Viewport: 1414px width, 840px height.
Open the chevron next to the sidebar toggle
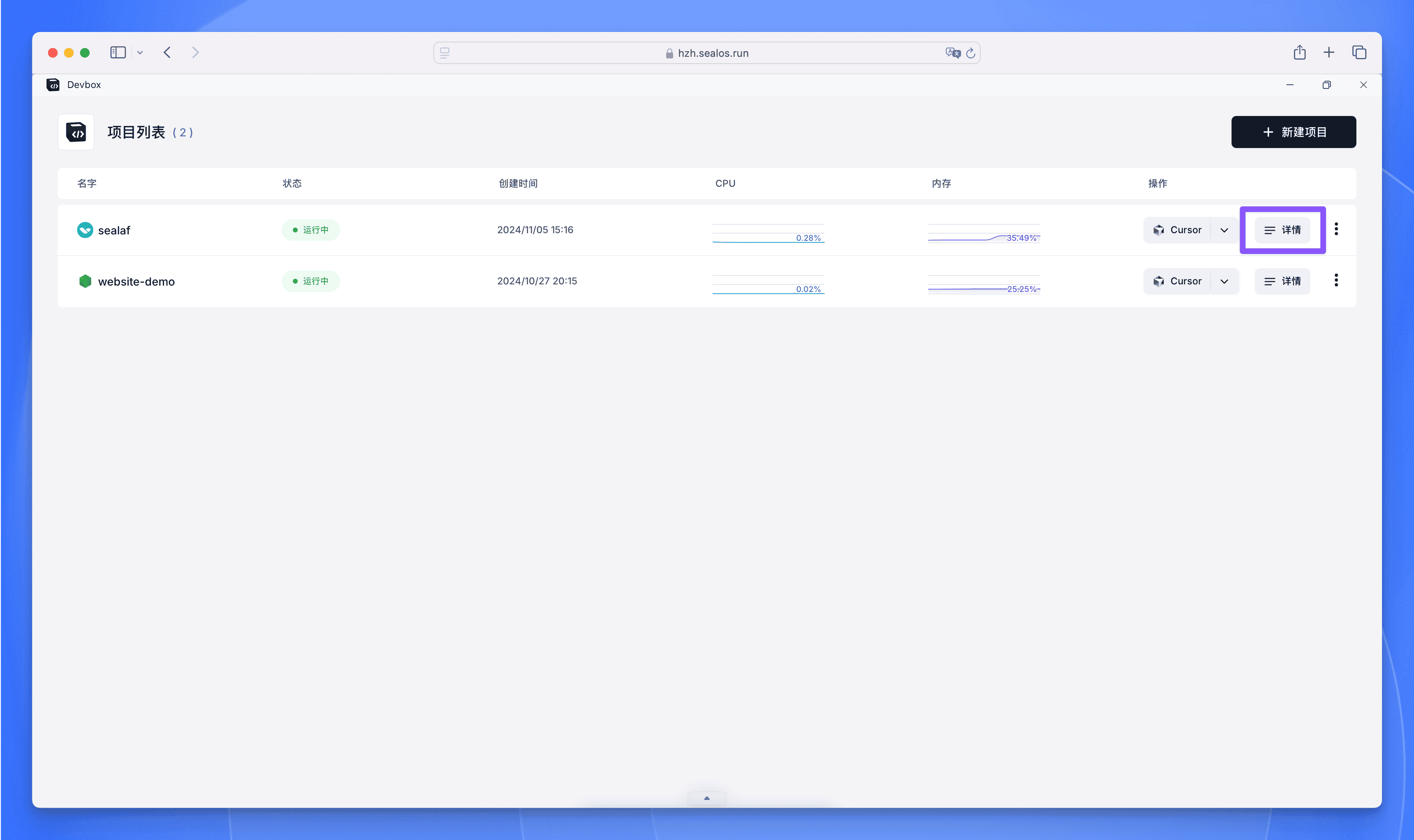click(x=140, y=52)
